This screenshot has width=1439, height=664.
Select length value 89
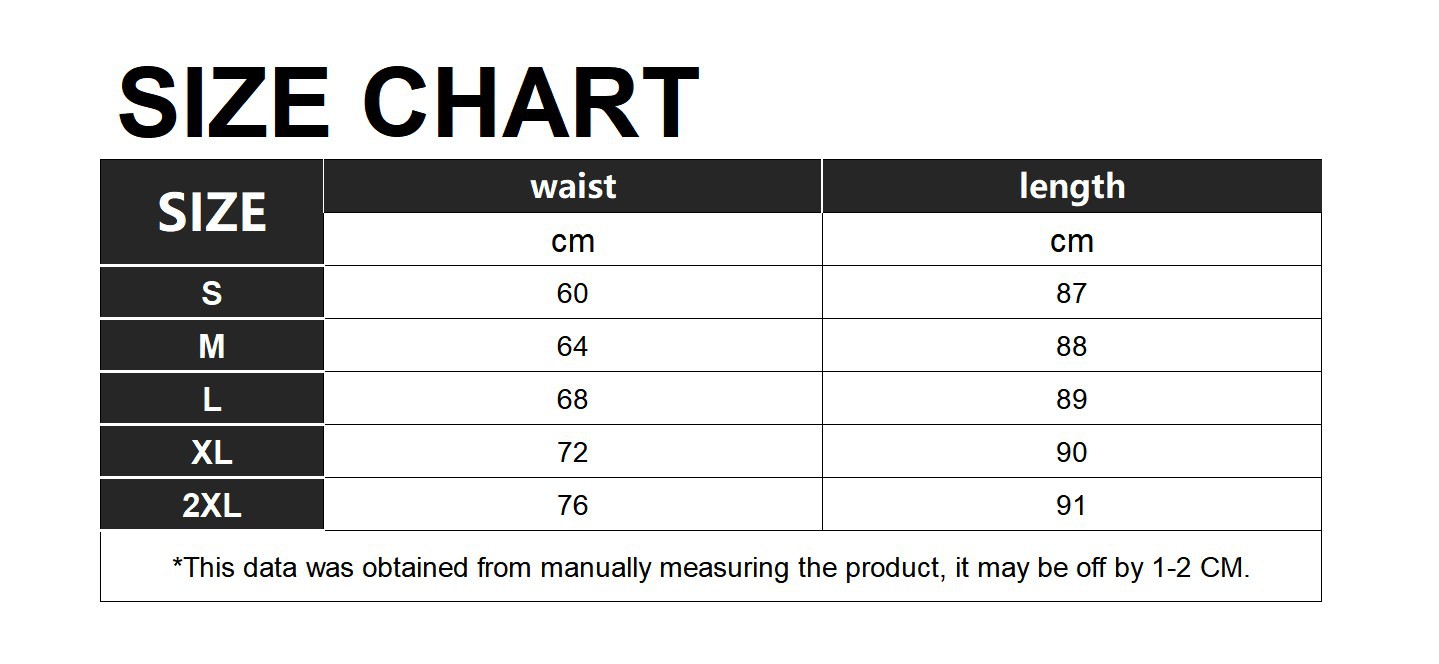(x=1071, y=399)
